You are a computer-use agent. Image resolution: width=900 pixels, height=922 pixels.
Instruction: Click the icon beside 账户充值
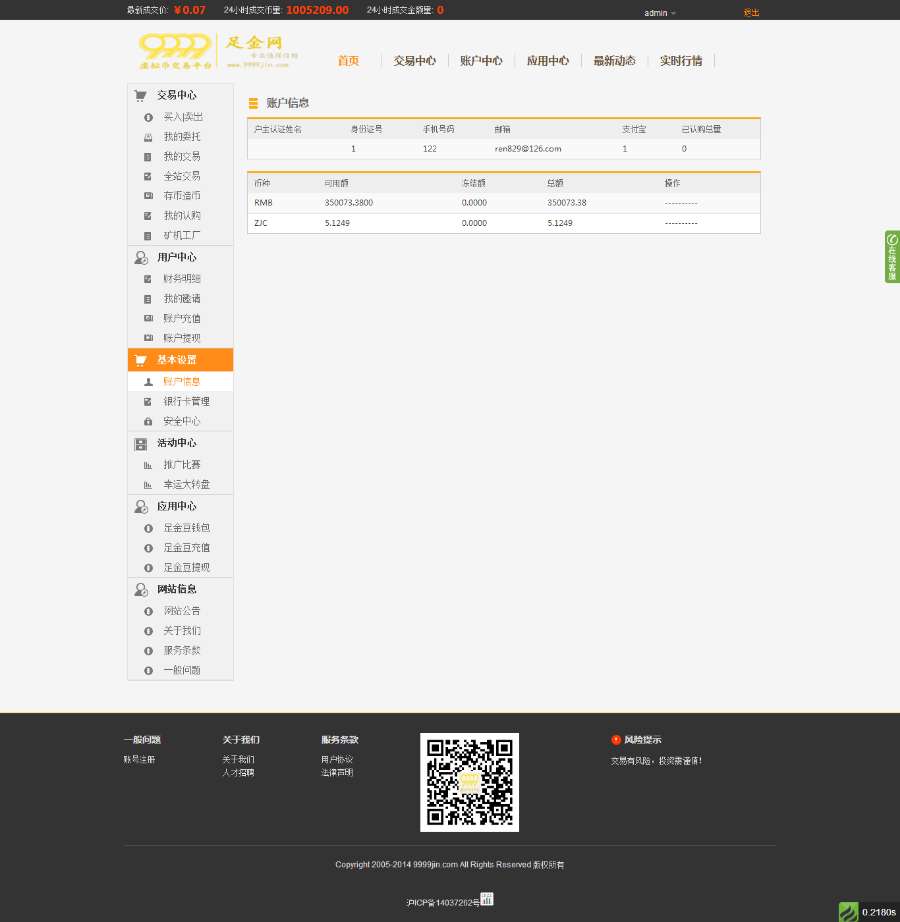[148, 319]
